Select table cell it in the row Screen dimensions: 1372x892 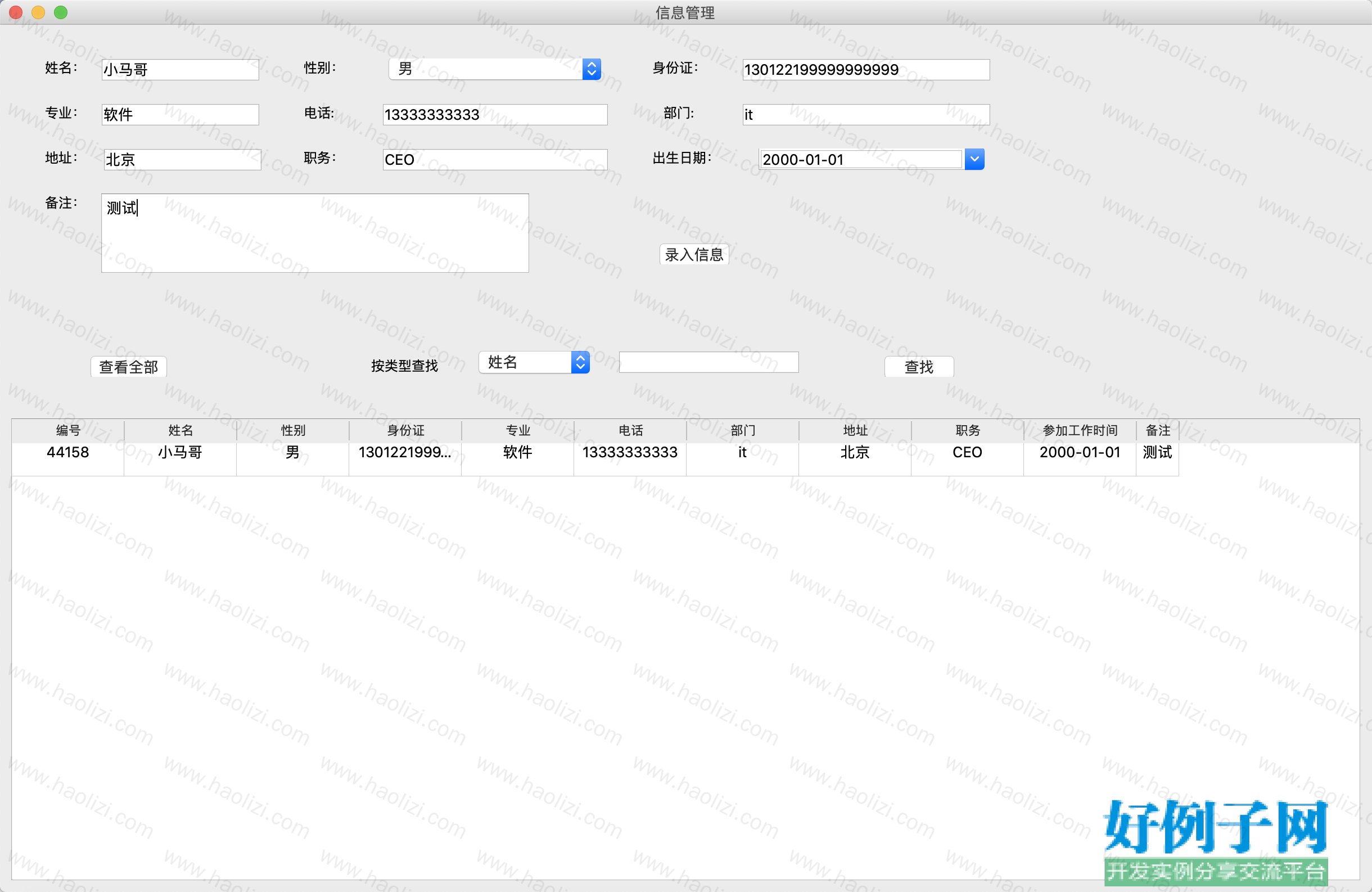pos(742,459)
